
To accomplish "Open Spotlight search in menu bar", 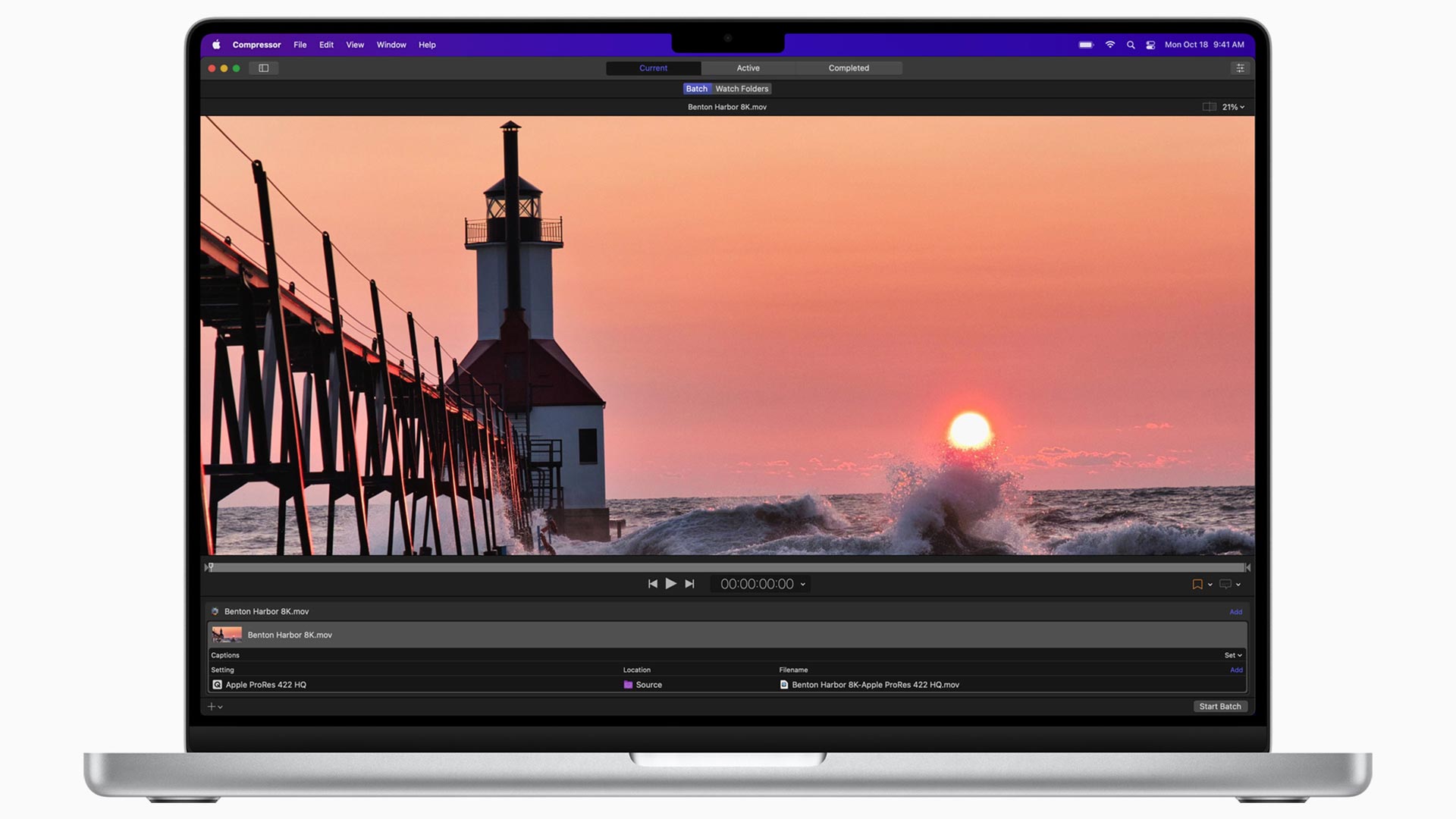I will [1131, 45].
